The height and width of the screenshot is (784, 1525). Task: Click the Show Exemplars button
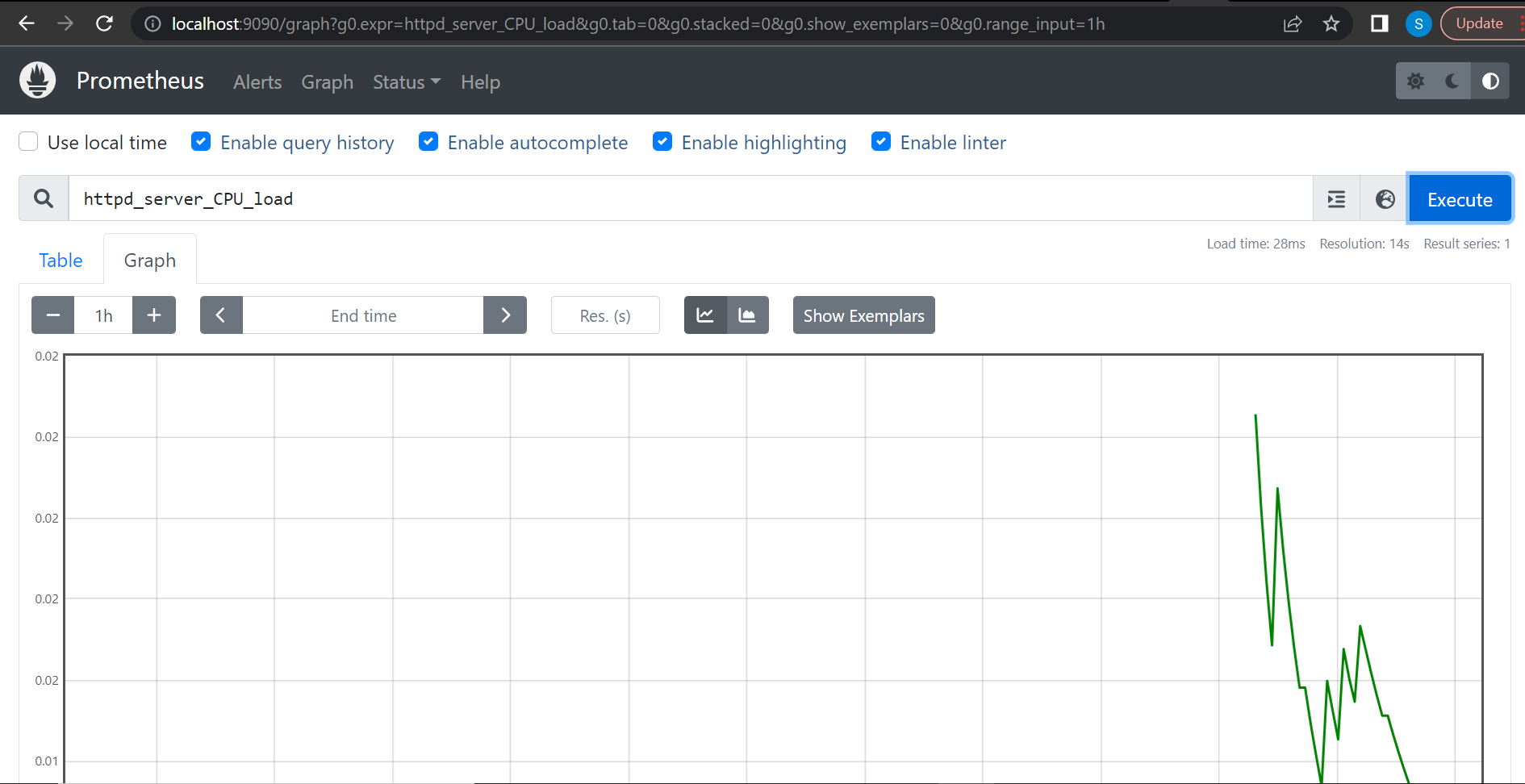[x=863, y=315]
